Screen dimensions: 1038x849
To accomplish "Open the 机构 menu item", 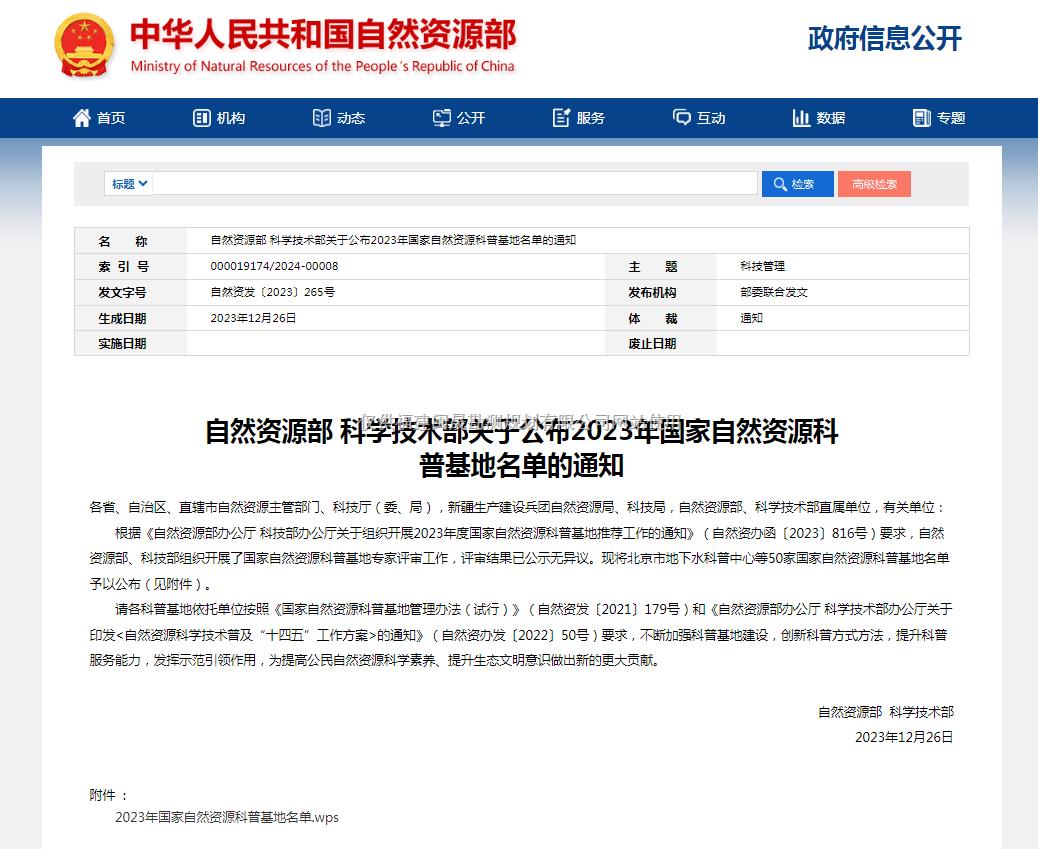I will [219, 118].
